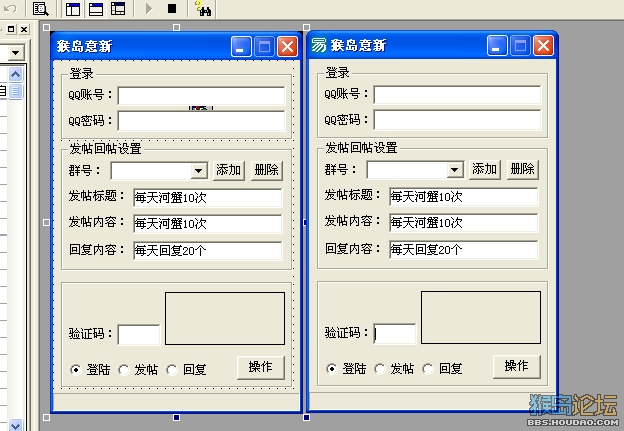Viewport: 624px width, 431px height.
Task: Select the left-sidebar window layout icon
Action: click(73, 9)
